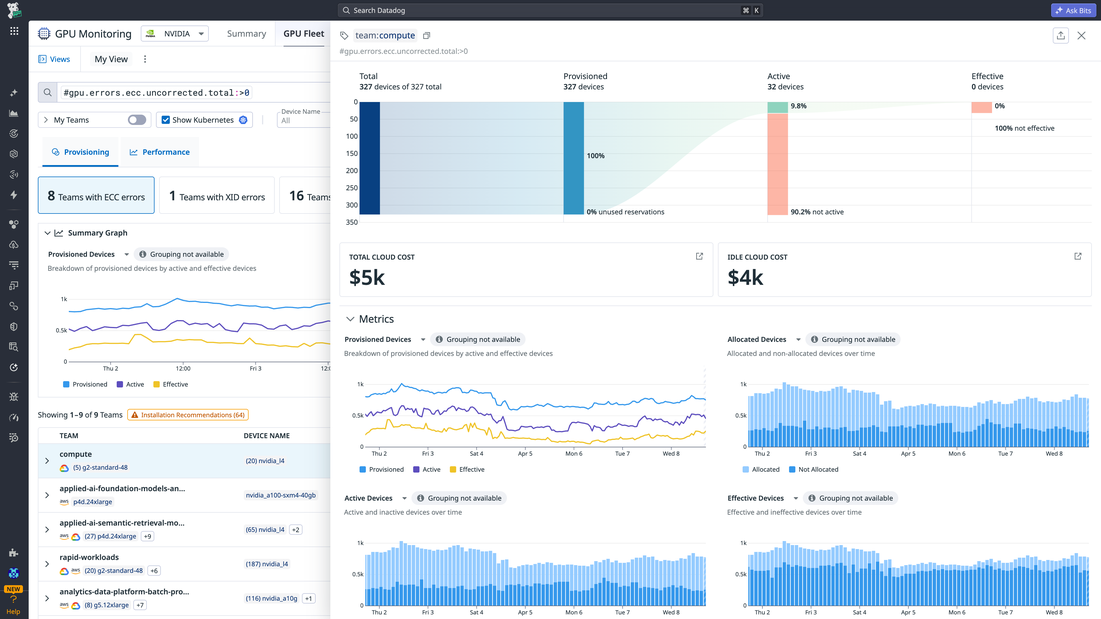1101x619 pixels.
Task: Open the speedometer gauge sidebar icon
Action: point(13,417)
